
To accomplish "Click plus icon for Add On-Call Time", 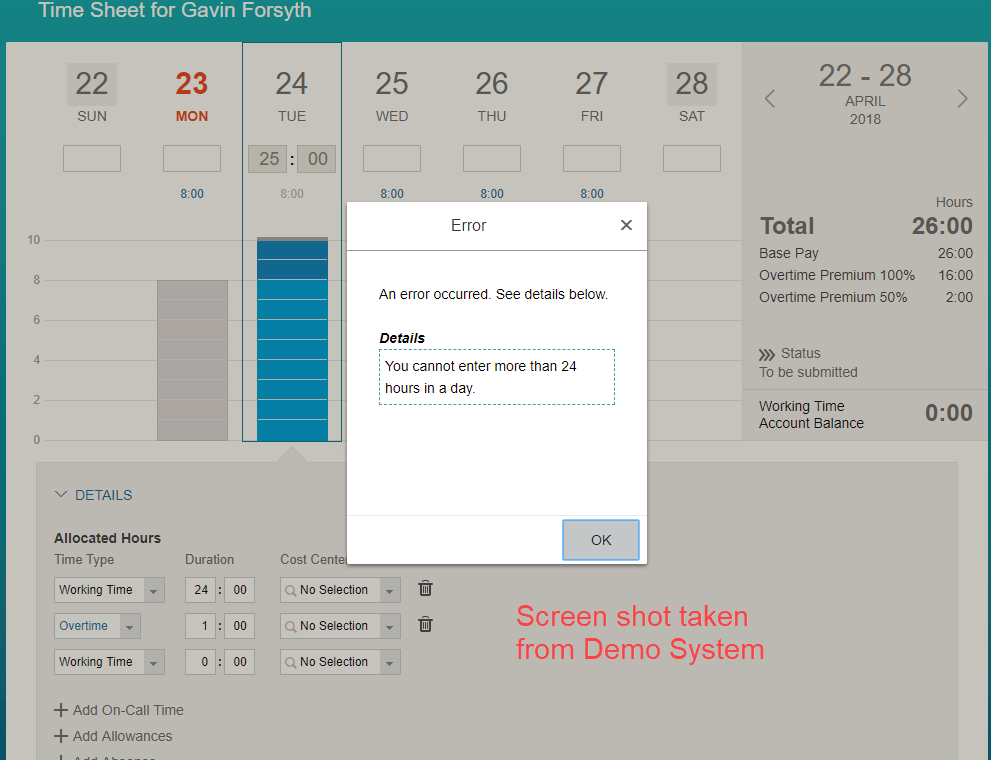I will coord(61,710).
